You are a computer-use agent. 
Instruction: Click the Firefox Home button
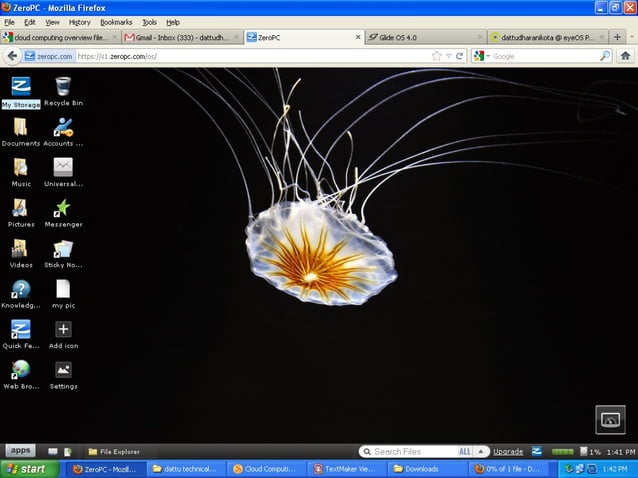coord(625,56)
